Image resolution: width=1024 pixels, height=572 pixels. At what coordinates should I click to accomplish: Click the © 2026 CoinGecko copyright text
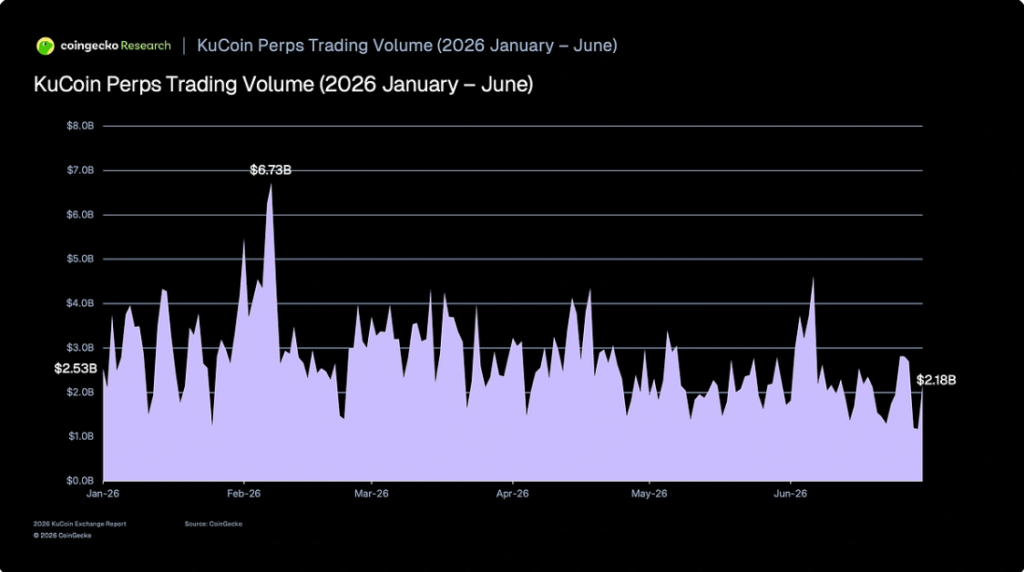(x=63, y=535)
